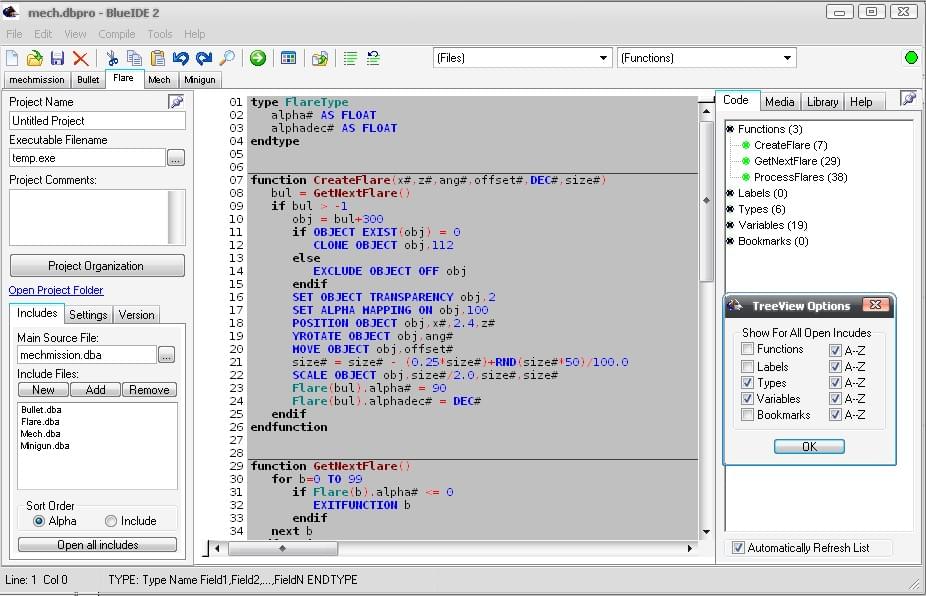This screenshot has height=596, width=926.
Task: Expand the Labels (0) tree node
Action: tap(730, 193)
